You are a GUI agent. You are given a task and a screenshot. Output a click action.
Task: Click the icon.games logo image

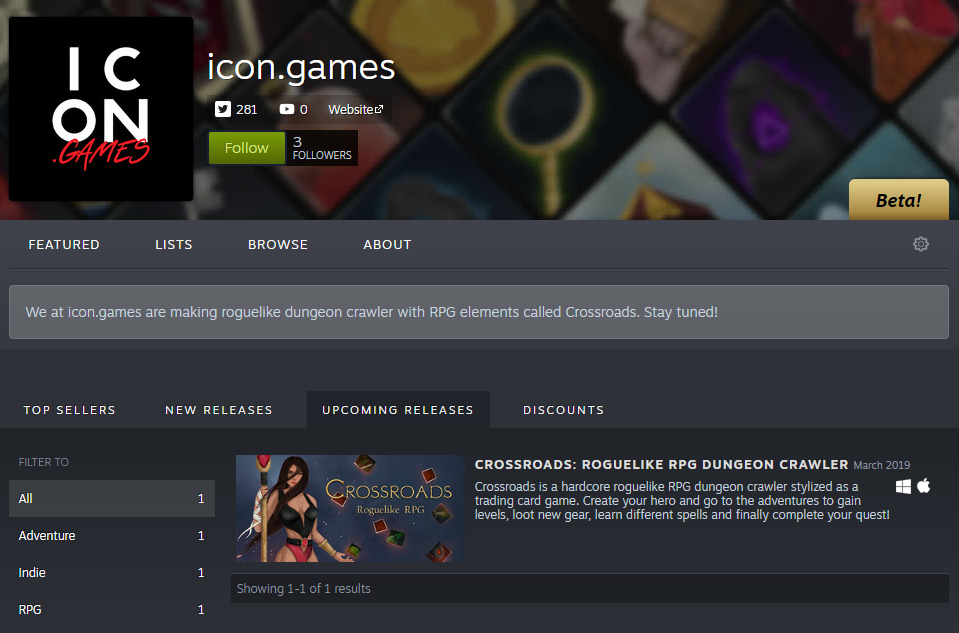click(101, 109)
